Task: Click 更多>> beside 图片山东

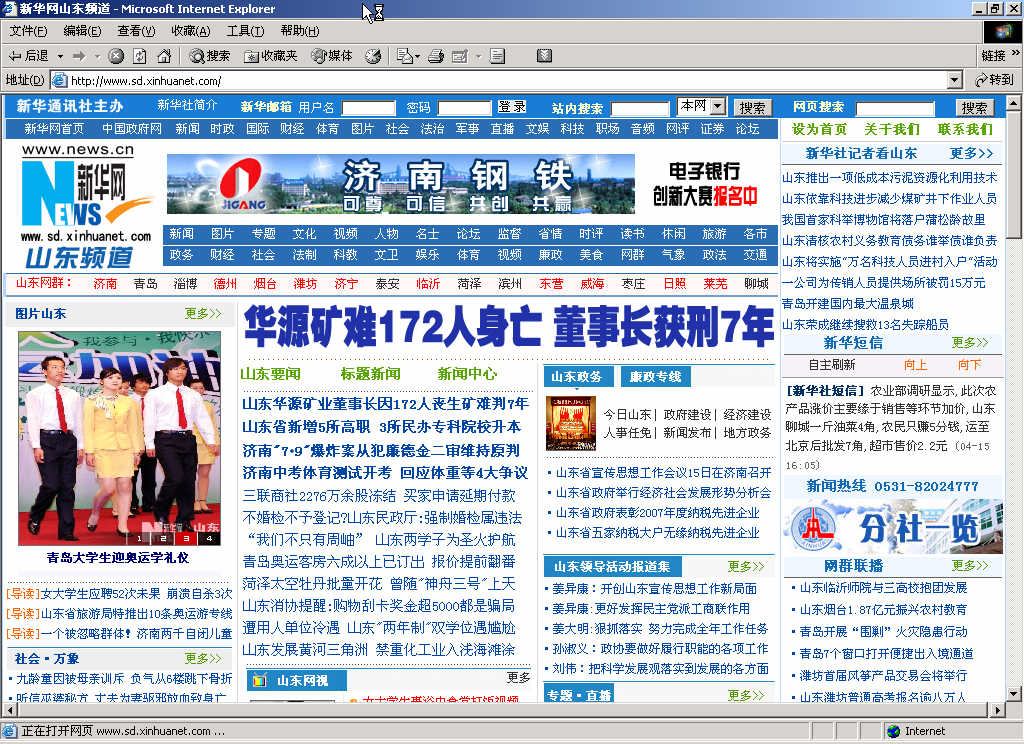Action: click(x=203, y=314)
